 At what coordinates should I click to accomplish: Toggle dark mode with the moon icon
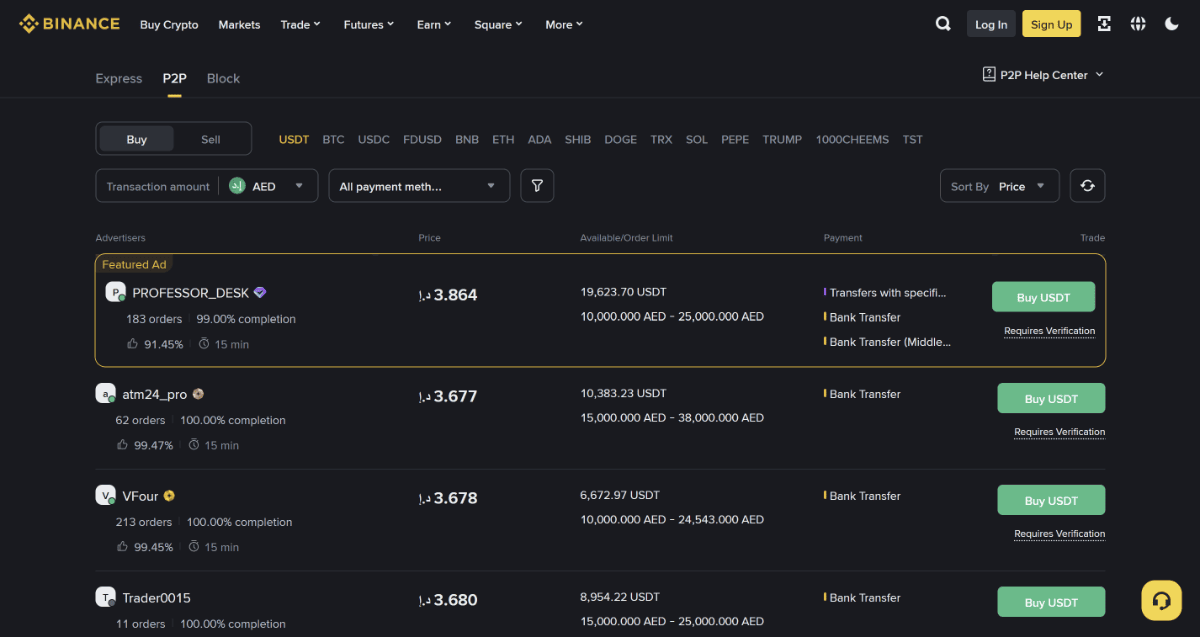pyautogui.click(x=1171, y=23)
